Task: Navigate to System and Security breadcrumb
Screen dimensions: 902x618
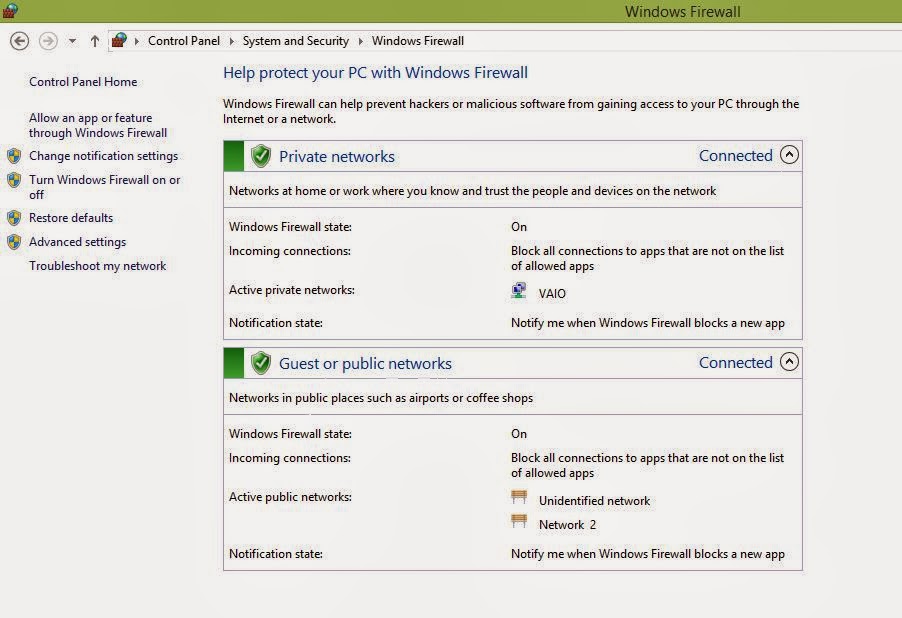Action: point(296,41)
